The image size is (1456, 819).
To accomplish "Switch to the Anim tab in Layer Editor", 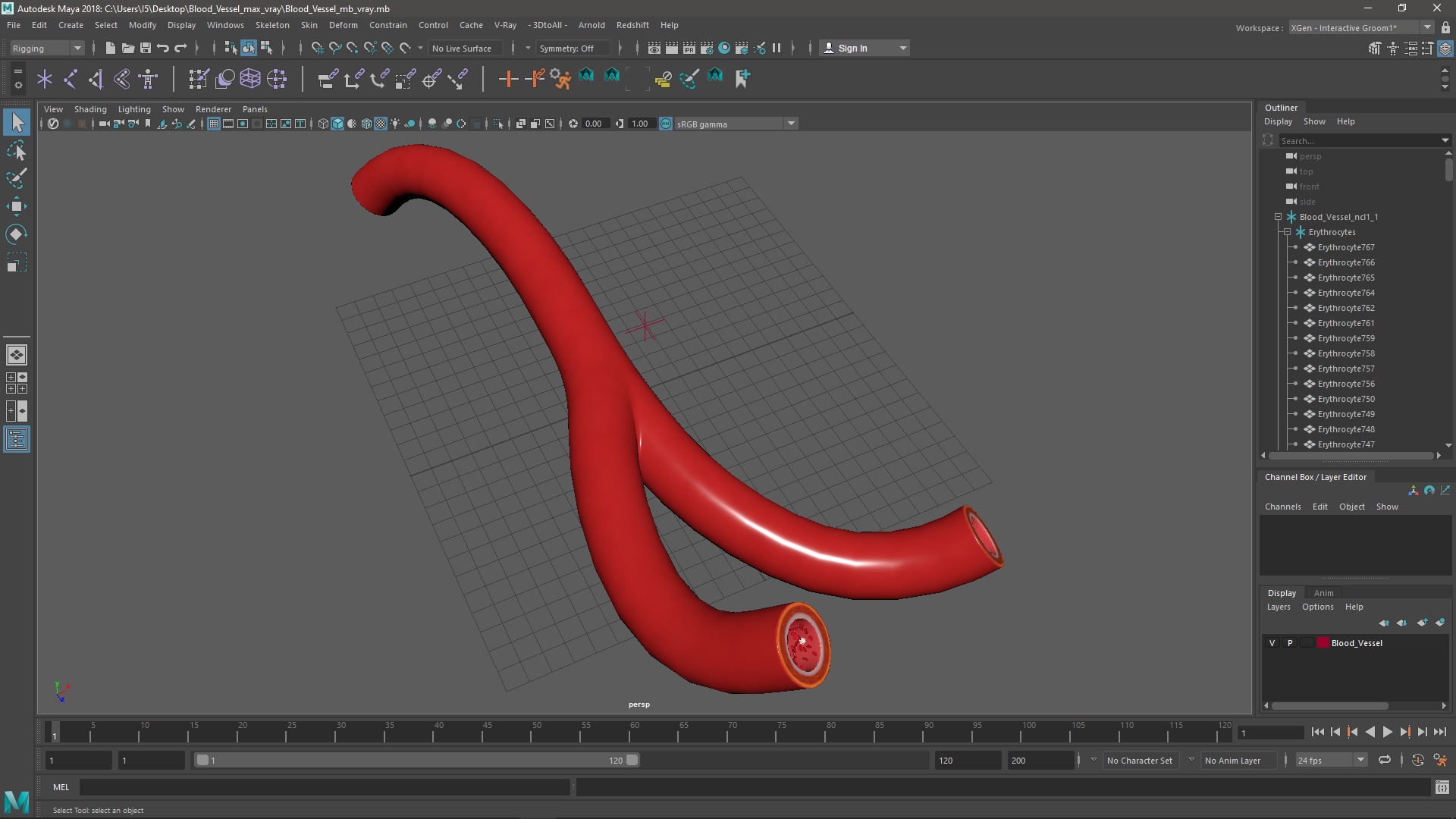I will pyautogui.click(x=1323, y=593).
